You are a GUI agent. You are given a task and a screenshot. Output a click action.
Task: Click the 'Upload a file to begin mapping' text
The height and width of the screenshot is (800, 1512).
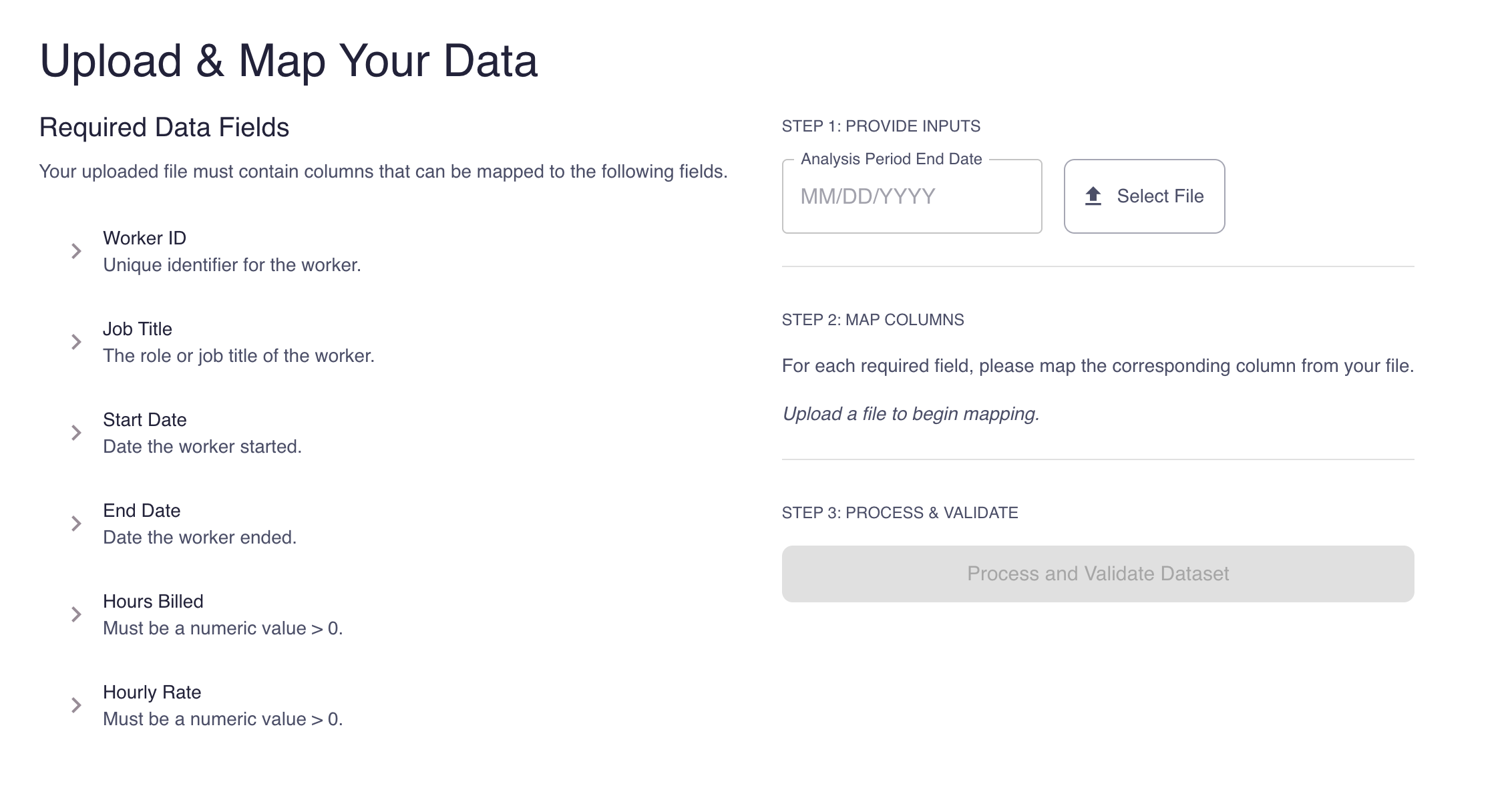click(911, 414)
